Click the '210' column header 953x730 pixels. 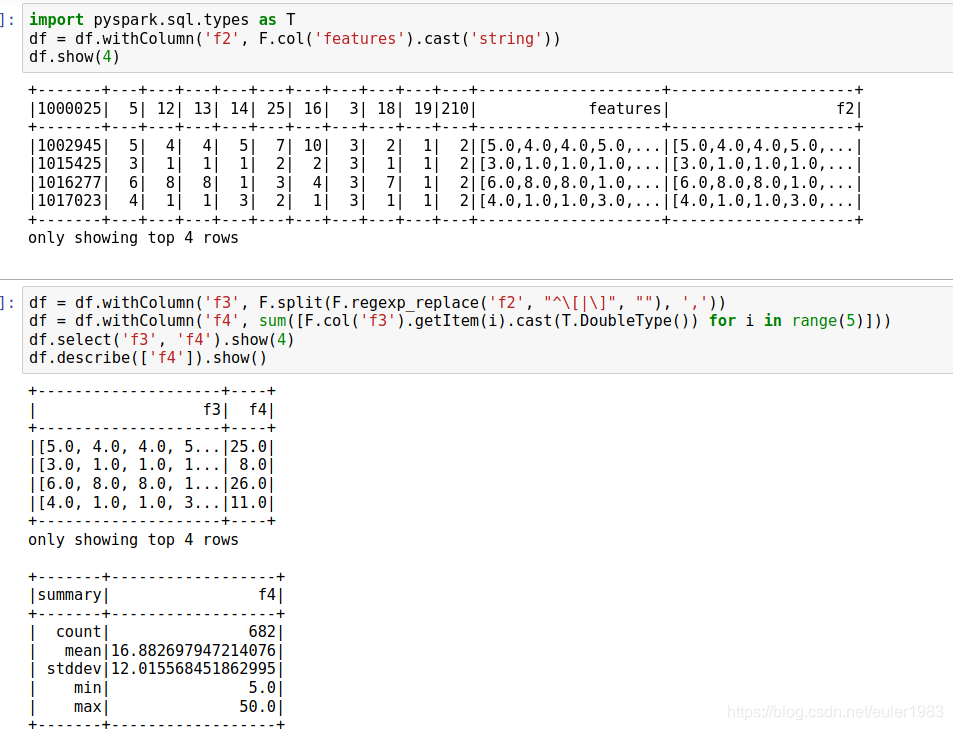click(x=455, y=109)
